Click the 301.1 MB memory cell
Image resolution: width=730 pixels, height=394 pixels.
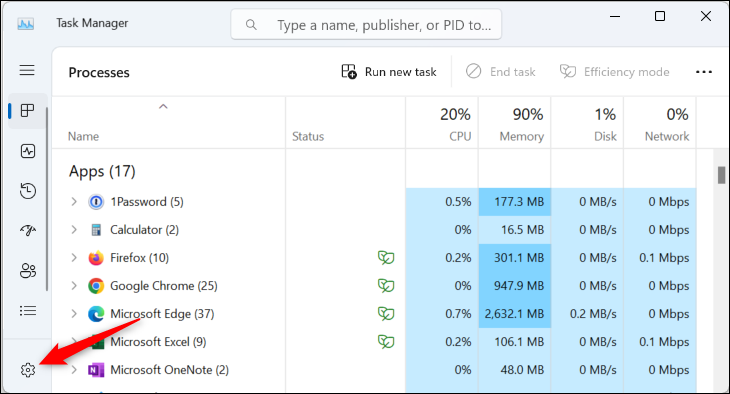click(514, 258)
